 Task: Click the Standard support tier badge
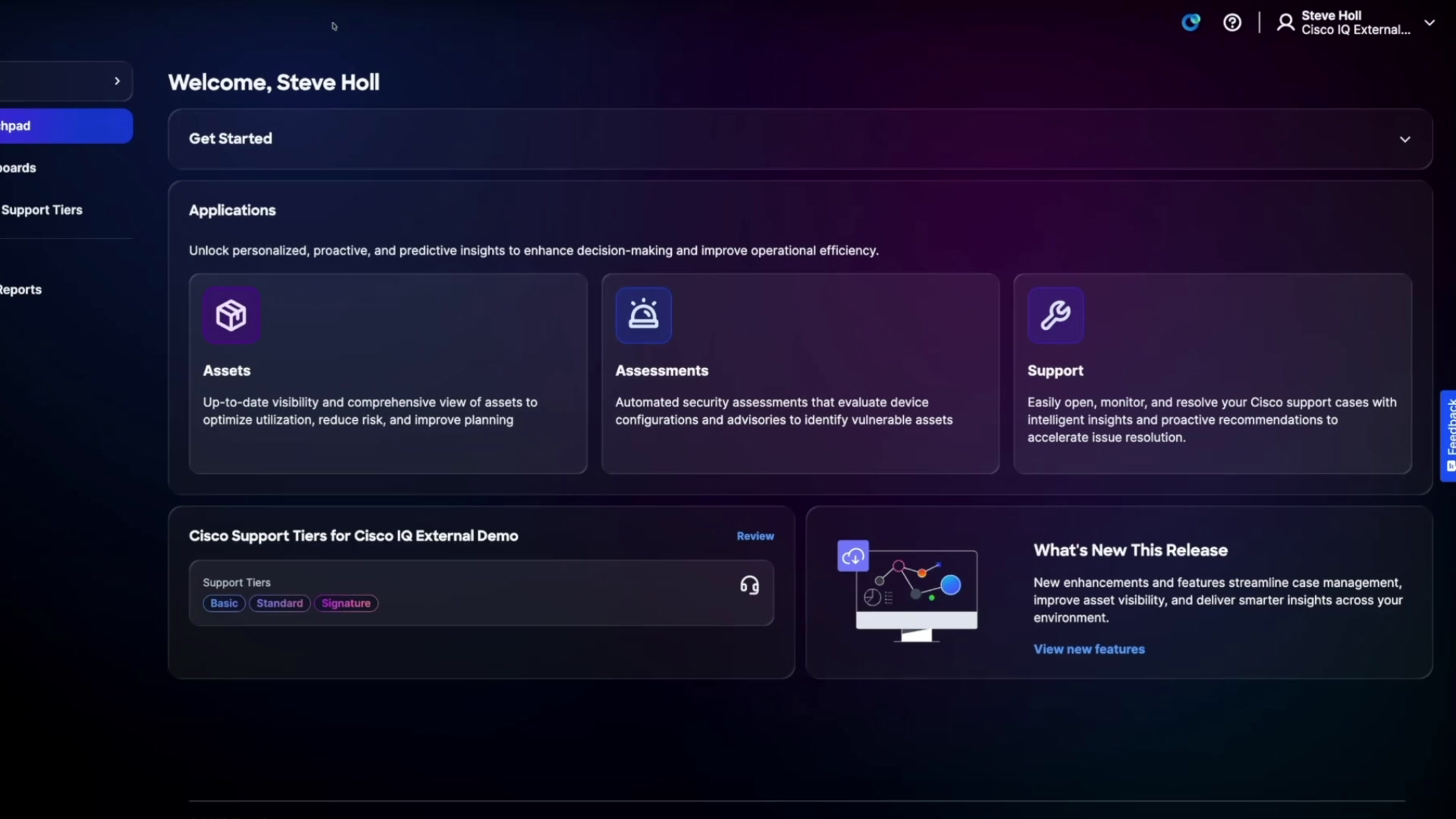pos(279,604)
